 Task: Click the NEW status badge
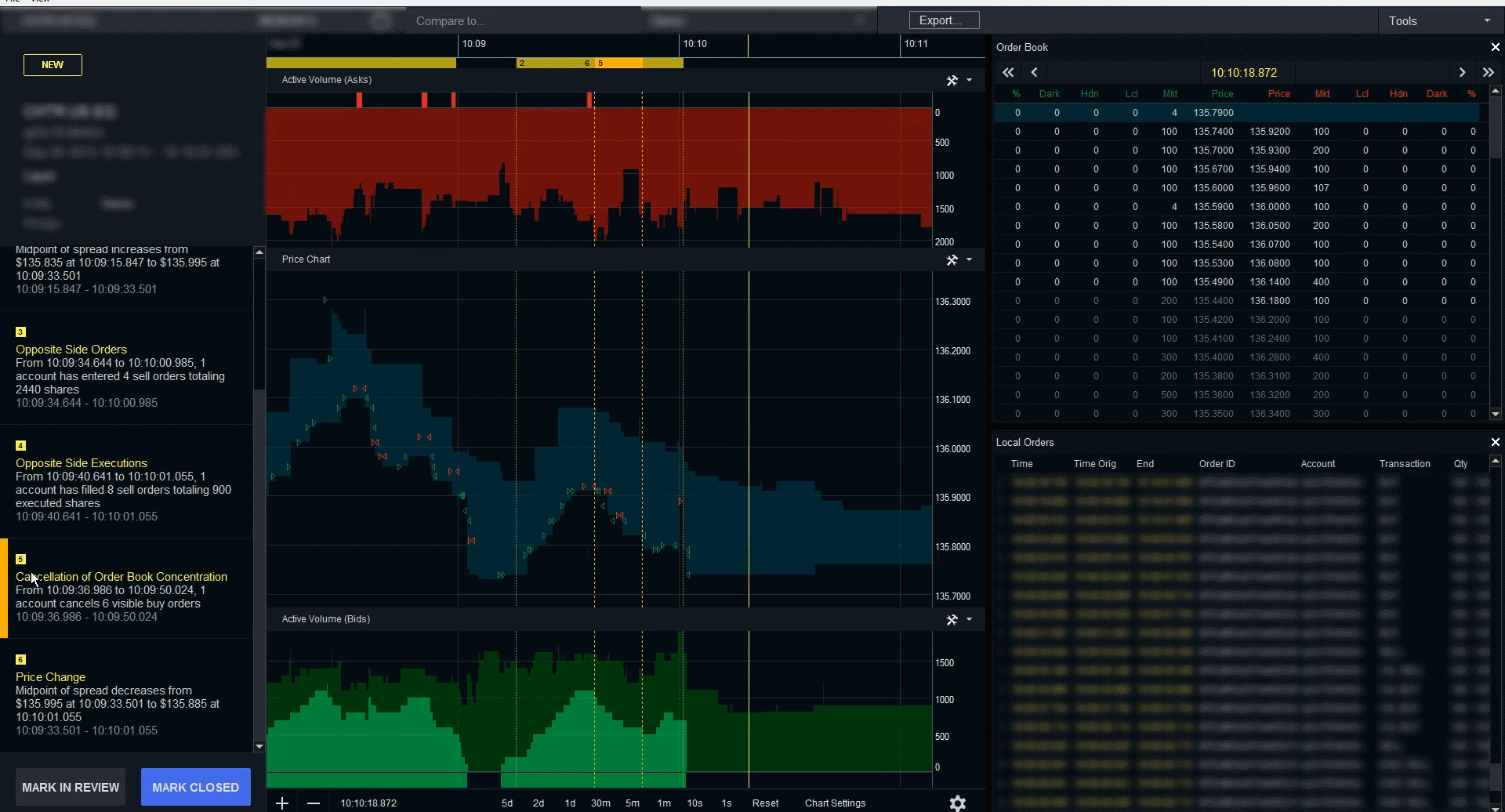(53, 65)
